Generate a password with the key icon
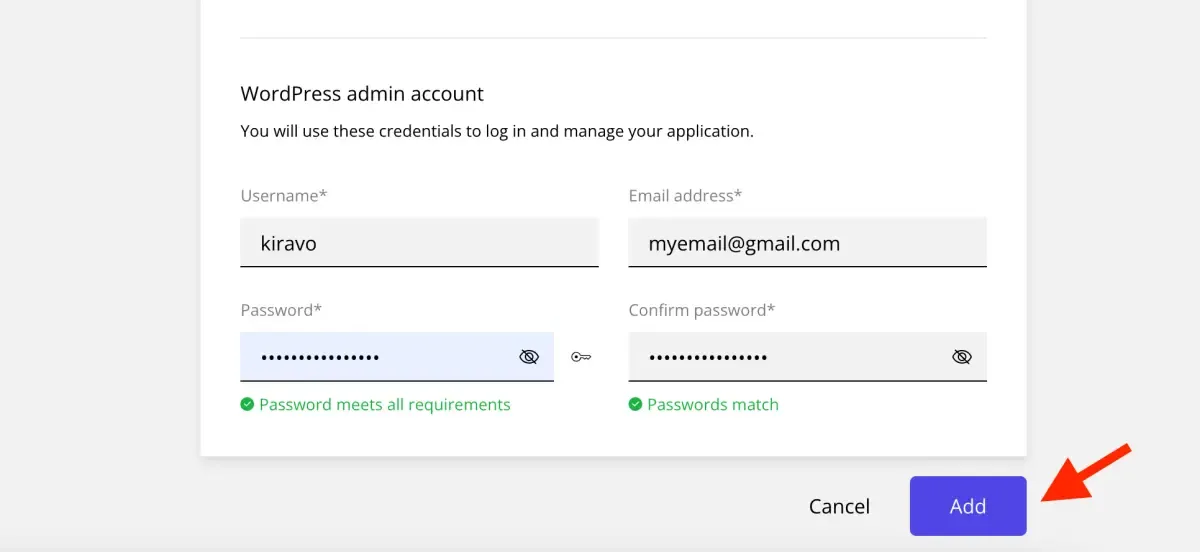Screen dimensions: 1200x552 tap(581, 357)
